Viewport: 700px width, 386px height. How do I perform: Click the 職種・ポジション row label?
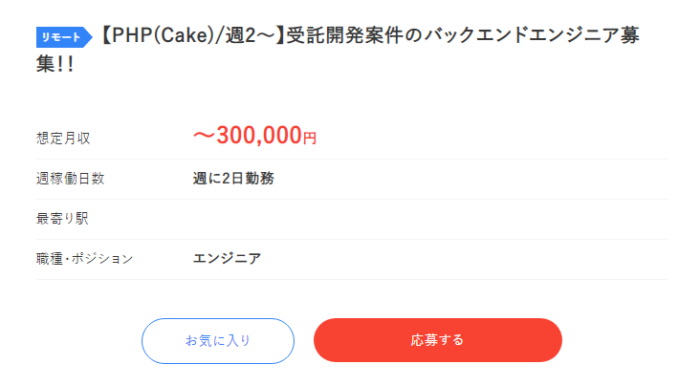point(84,259)
